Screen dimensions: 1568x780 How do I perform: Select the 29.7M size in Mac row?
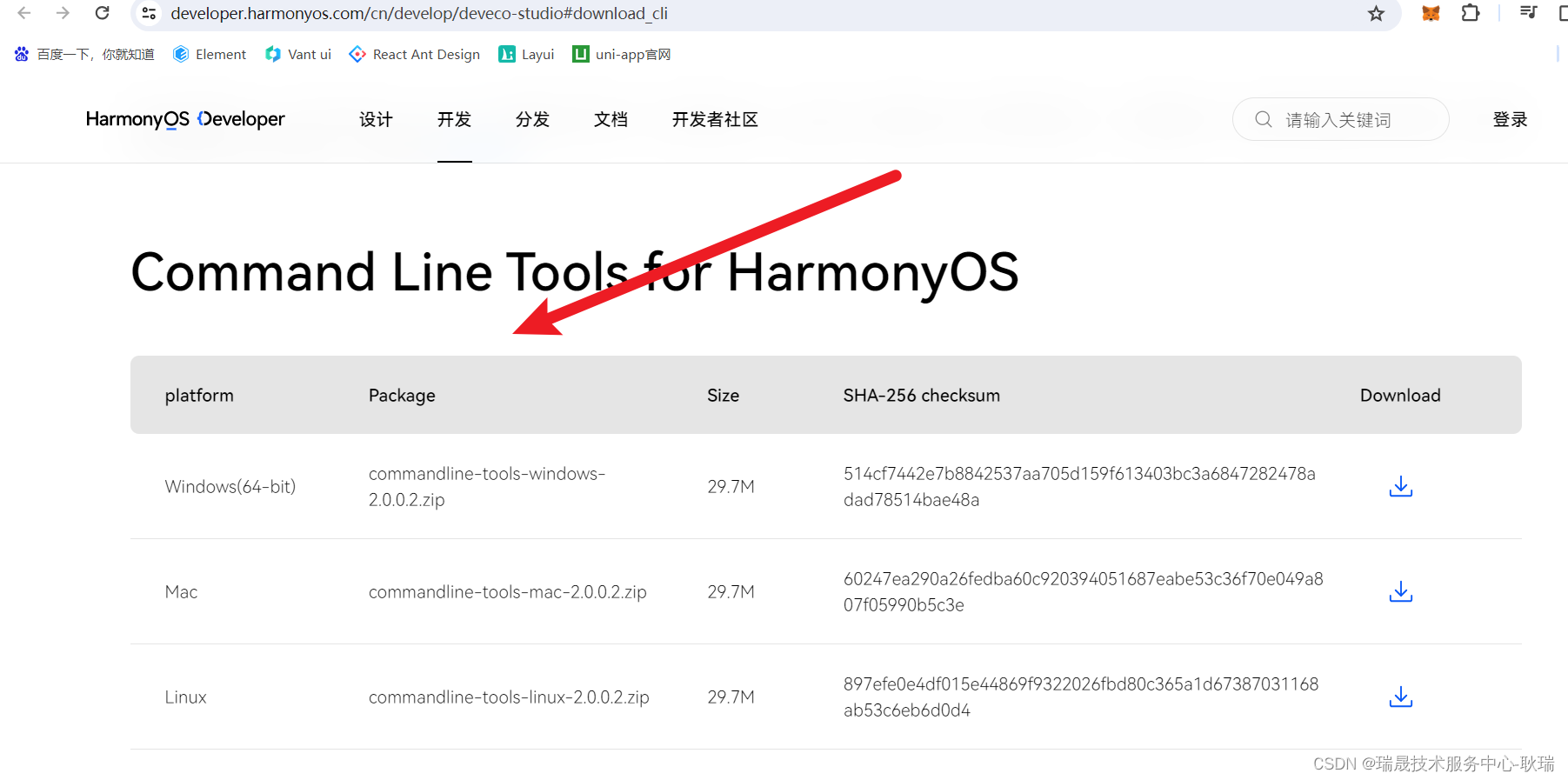[x=731, y=592]
